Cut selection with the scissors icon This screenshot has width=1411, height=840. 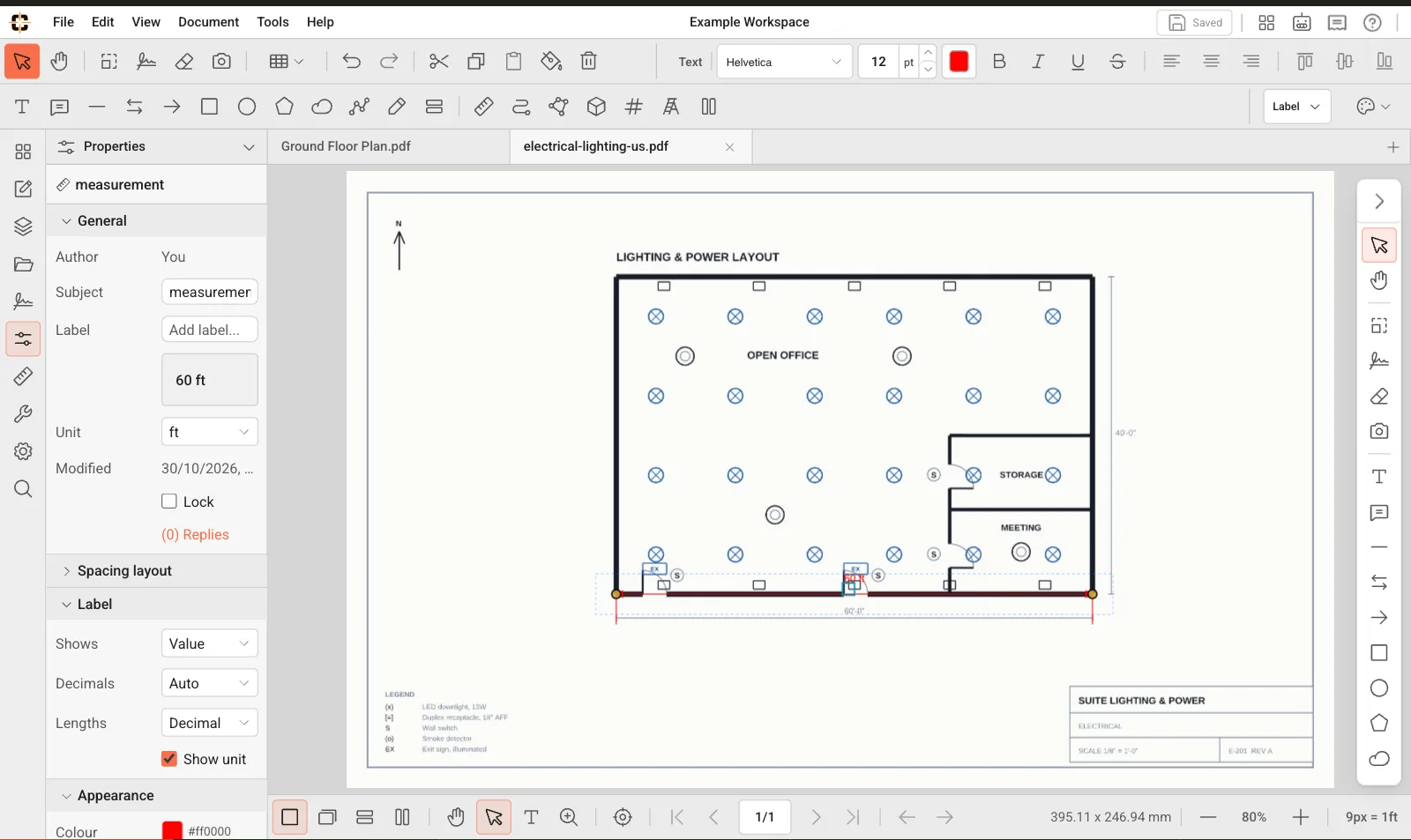(438, 61)
